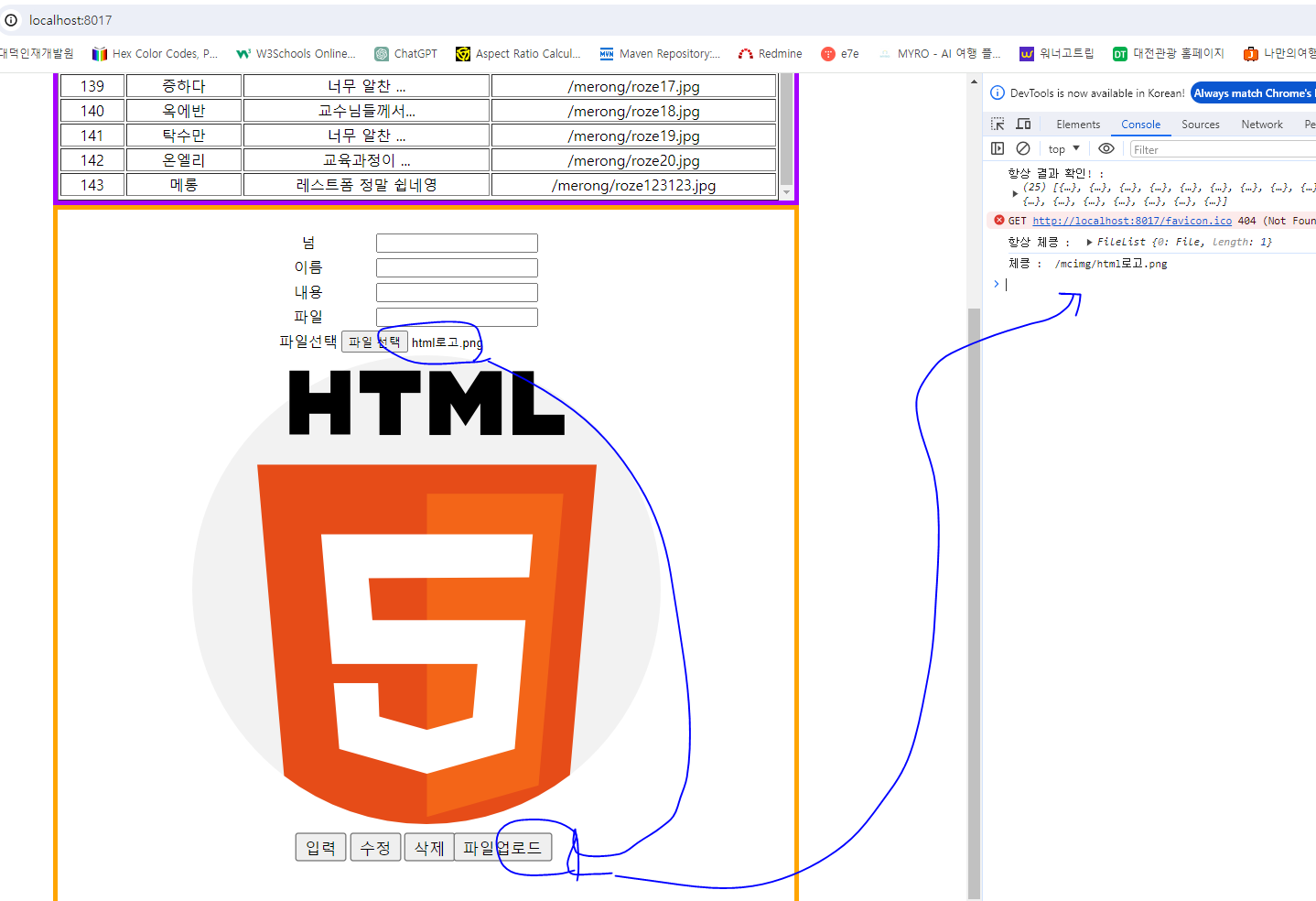The width and height of the screenshot is (1316, 901).
Task: Open the e7e bookmark
Action: pyautogui.click(x=840, y=54)
